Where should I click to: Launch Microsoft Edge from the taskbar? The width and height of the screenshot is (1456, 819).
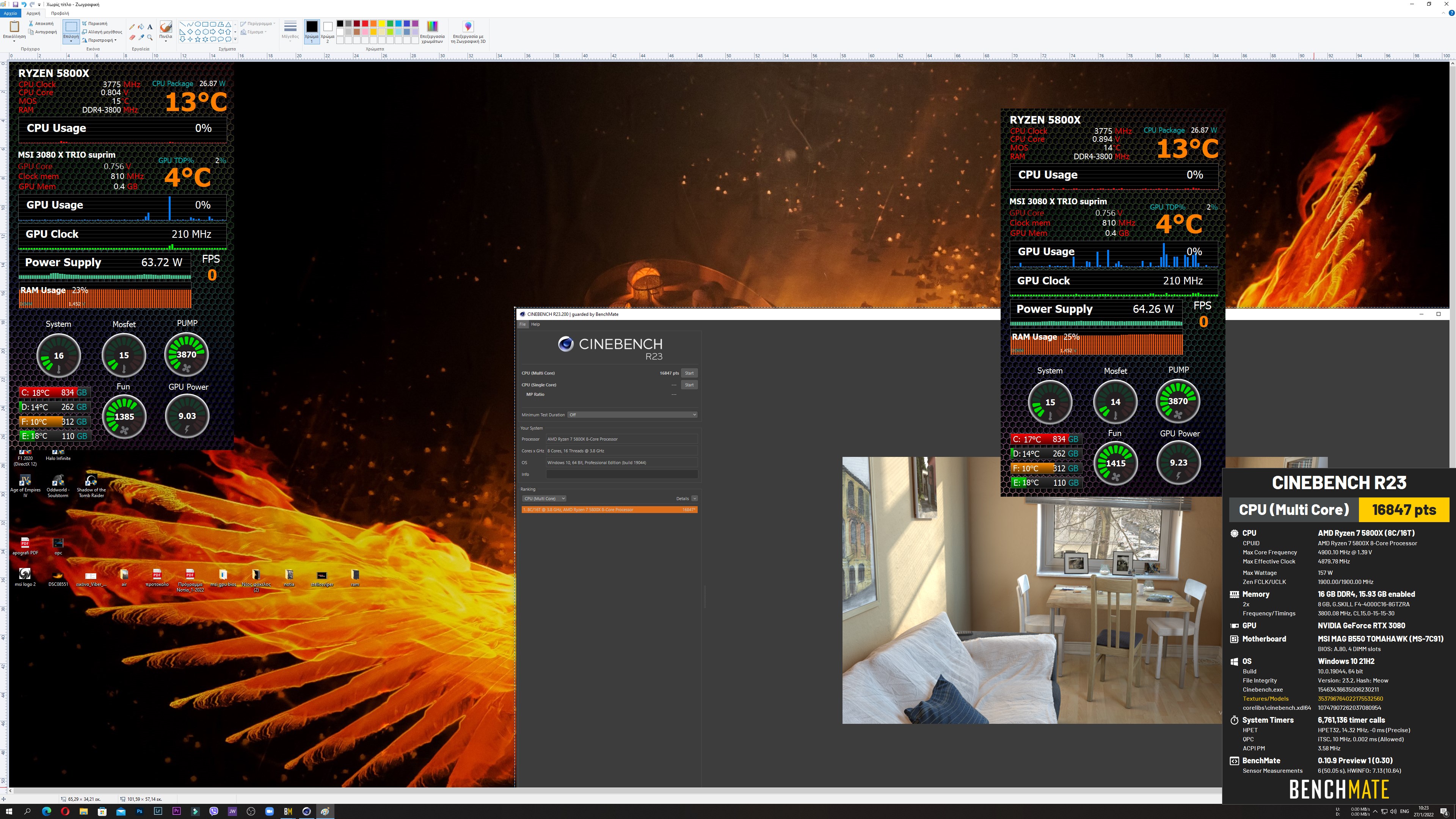click(46, 812)
